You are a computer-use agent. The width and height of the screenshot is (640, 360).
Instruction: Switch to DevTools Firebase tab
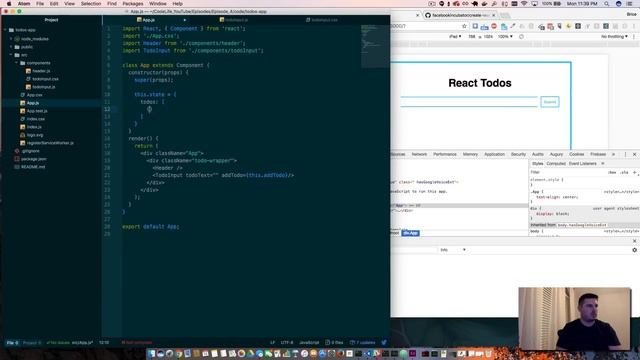598,154
